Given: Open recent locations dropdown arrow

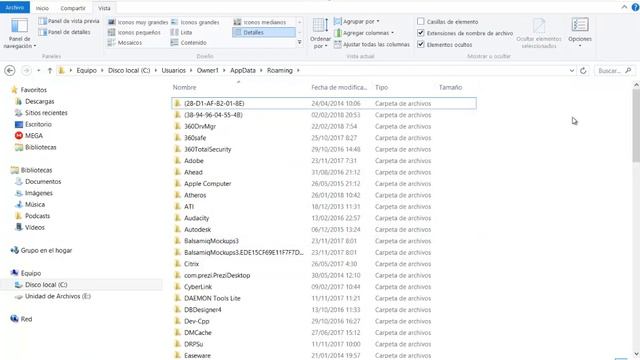Looking at the screenshot, I should [38, 71].
